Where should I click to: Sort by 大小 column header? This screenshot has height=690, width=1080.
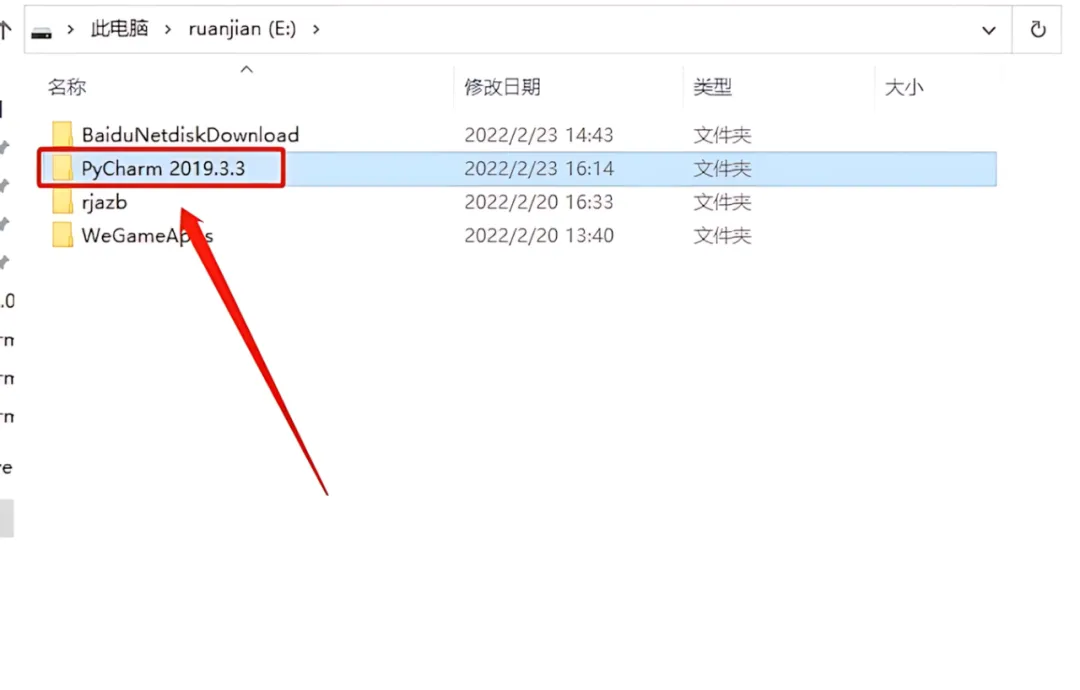[904, 87]
